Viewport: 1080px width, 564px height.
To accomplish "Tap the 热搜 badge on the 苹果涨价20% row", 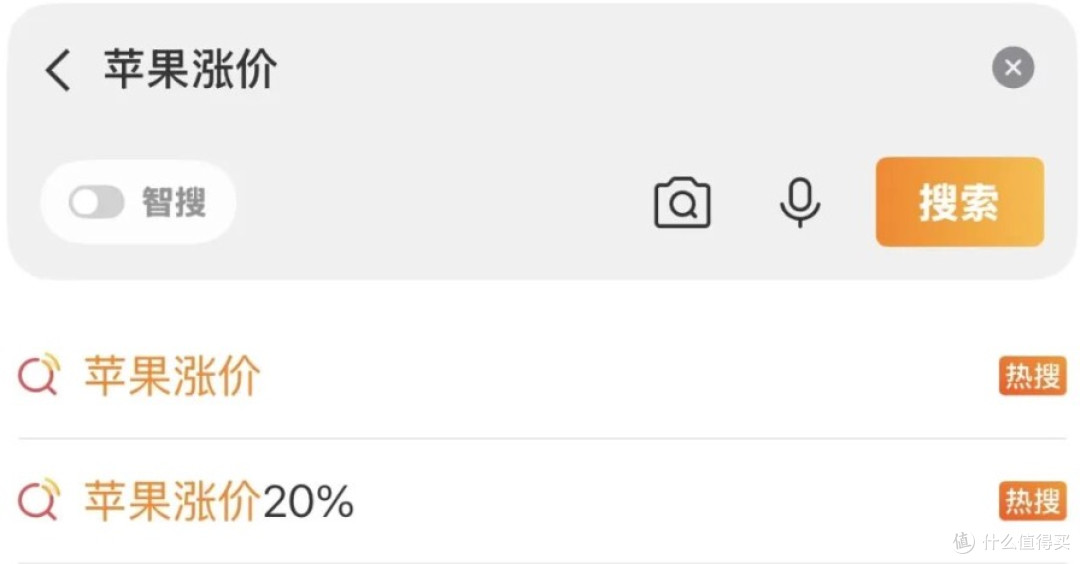I will click(x=1032, y=501).
